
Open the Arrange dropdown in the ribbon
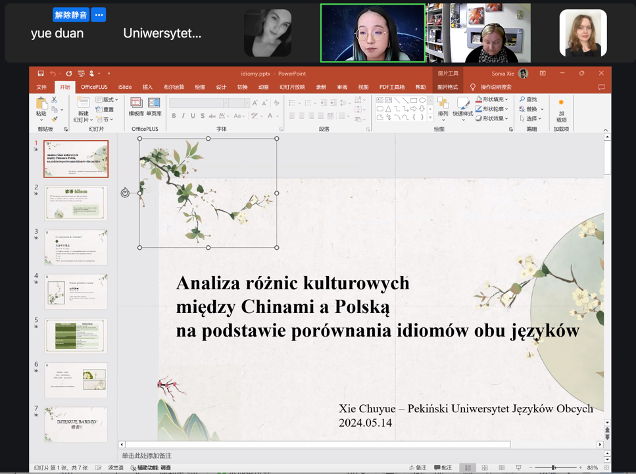pyautogui.click(x=443, y=105)
